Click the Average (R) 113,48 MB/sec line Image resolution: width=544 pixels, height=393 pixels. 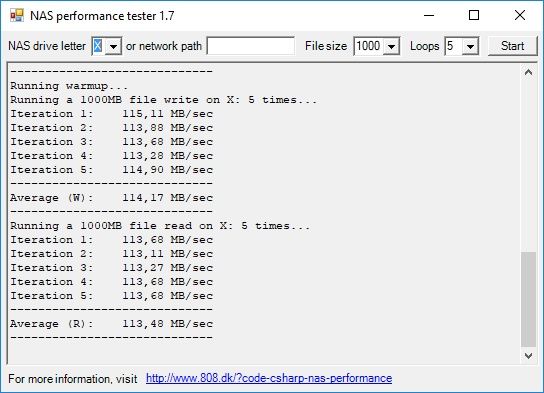pyautogui.click(x=111, y=324)
